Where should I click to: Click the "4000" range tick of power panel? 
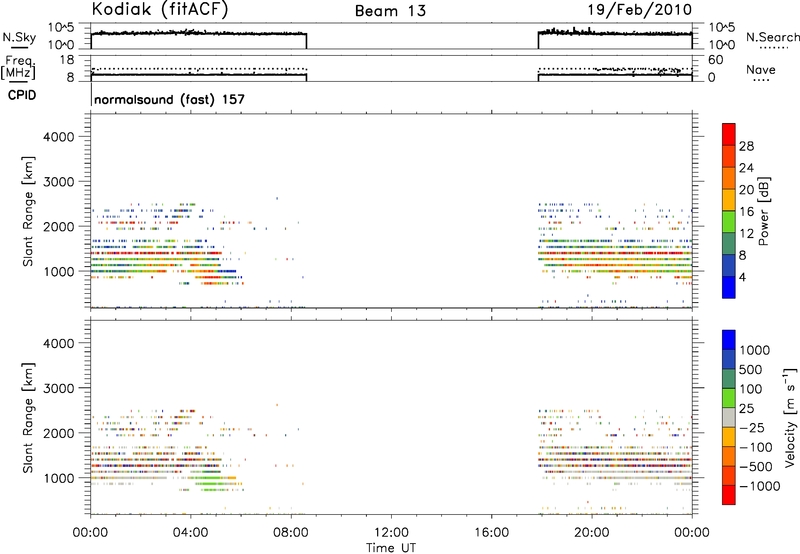[58, 137]
